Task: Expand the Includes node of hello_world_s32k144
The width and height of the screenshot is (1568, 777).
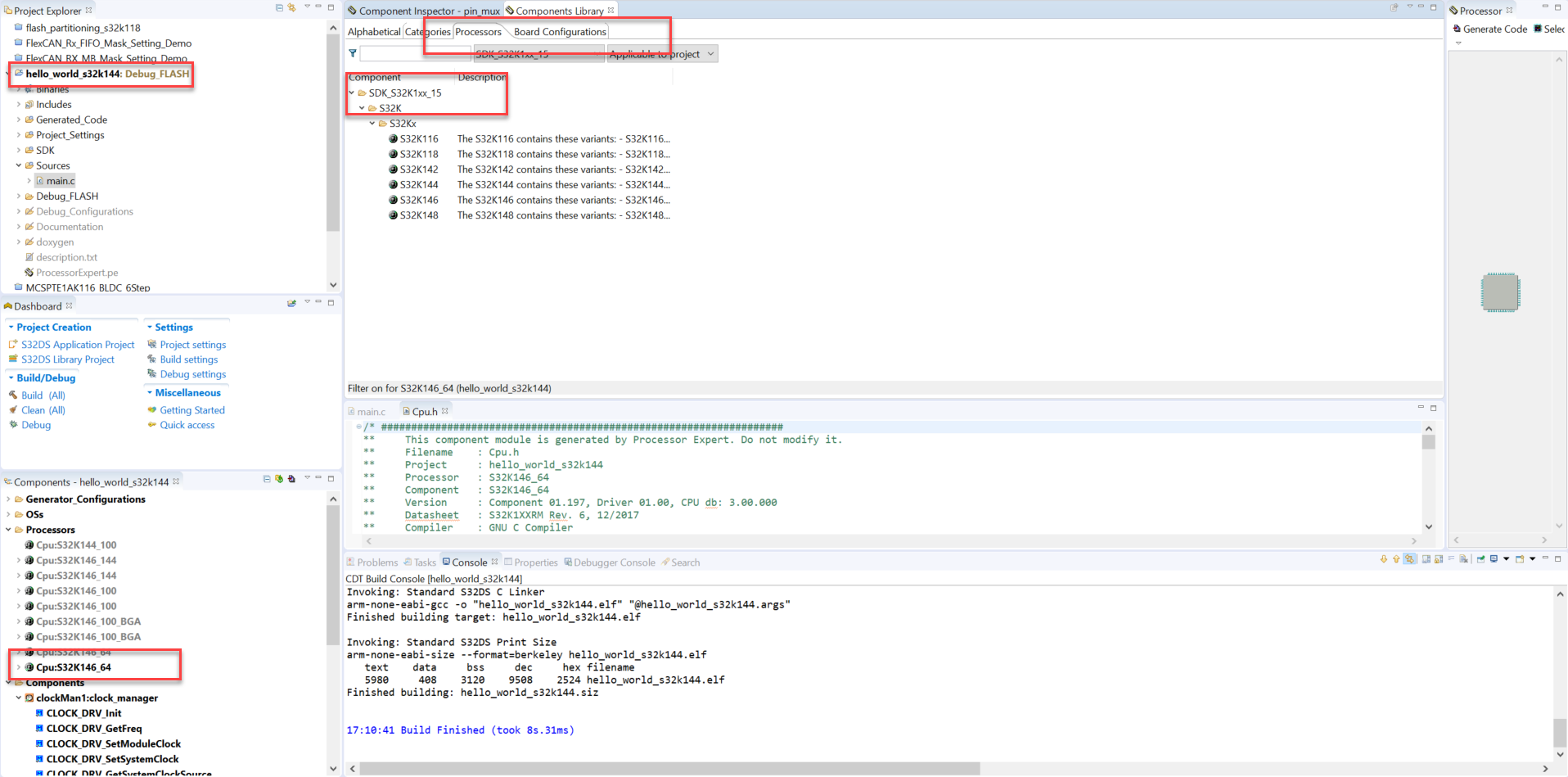Action: [x=19, y=104]
